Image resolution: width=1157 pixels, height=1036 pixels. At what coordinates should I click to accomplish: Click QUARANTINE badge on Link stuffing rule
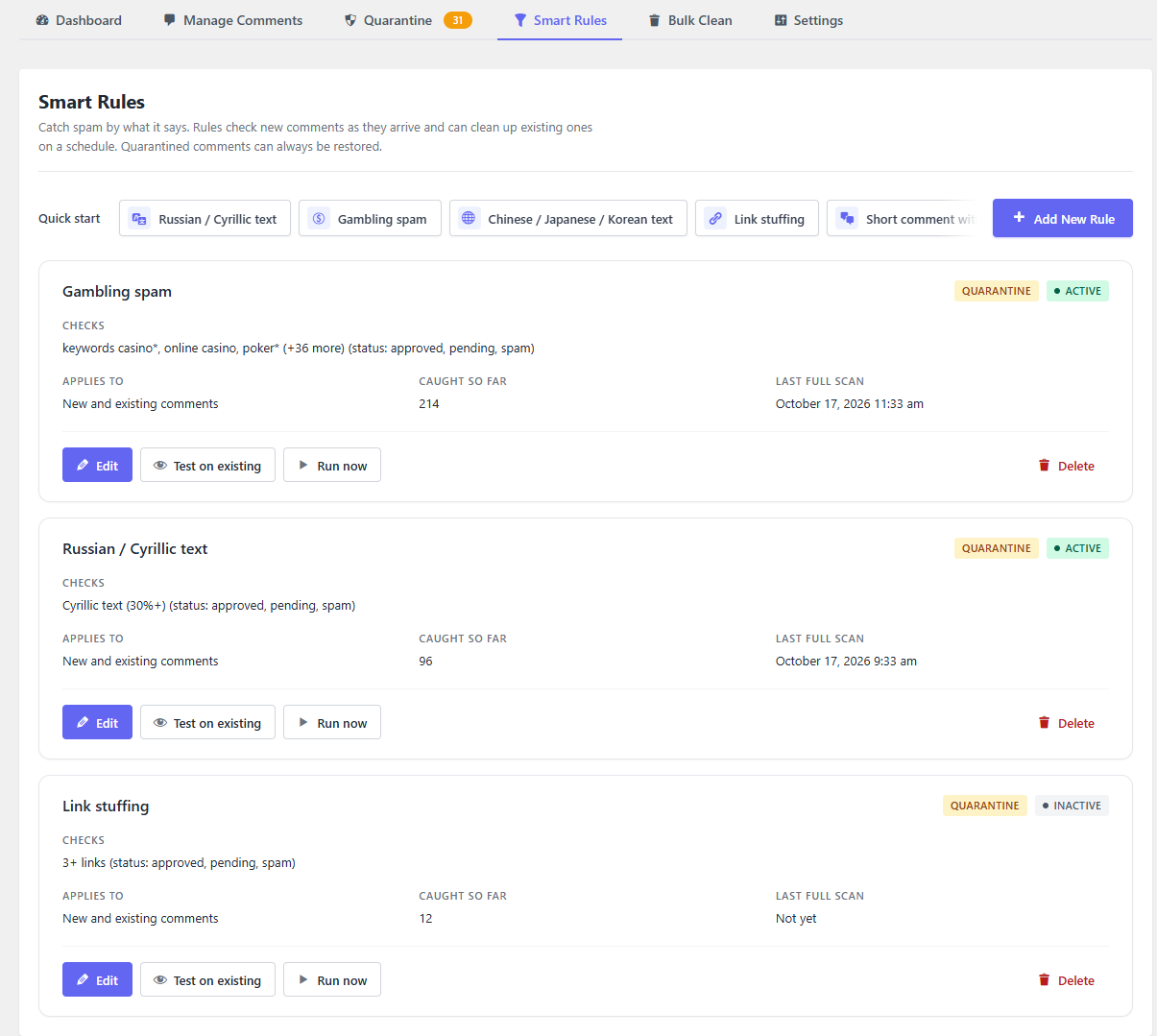tap(985, 806)
